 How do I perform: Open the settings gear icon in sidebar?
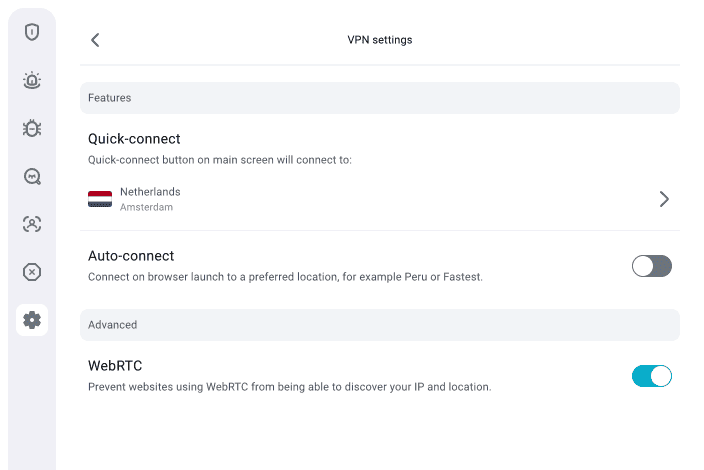click(x=32, y=320)
